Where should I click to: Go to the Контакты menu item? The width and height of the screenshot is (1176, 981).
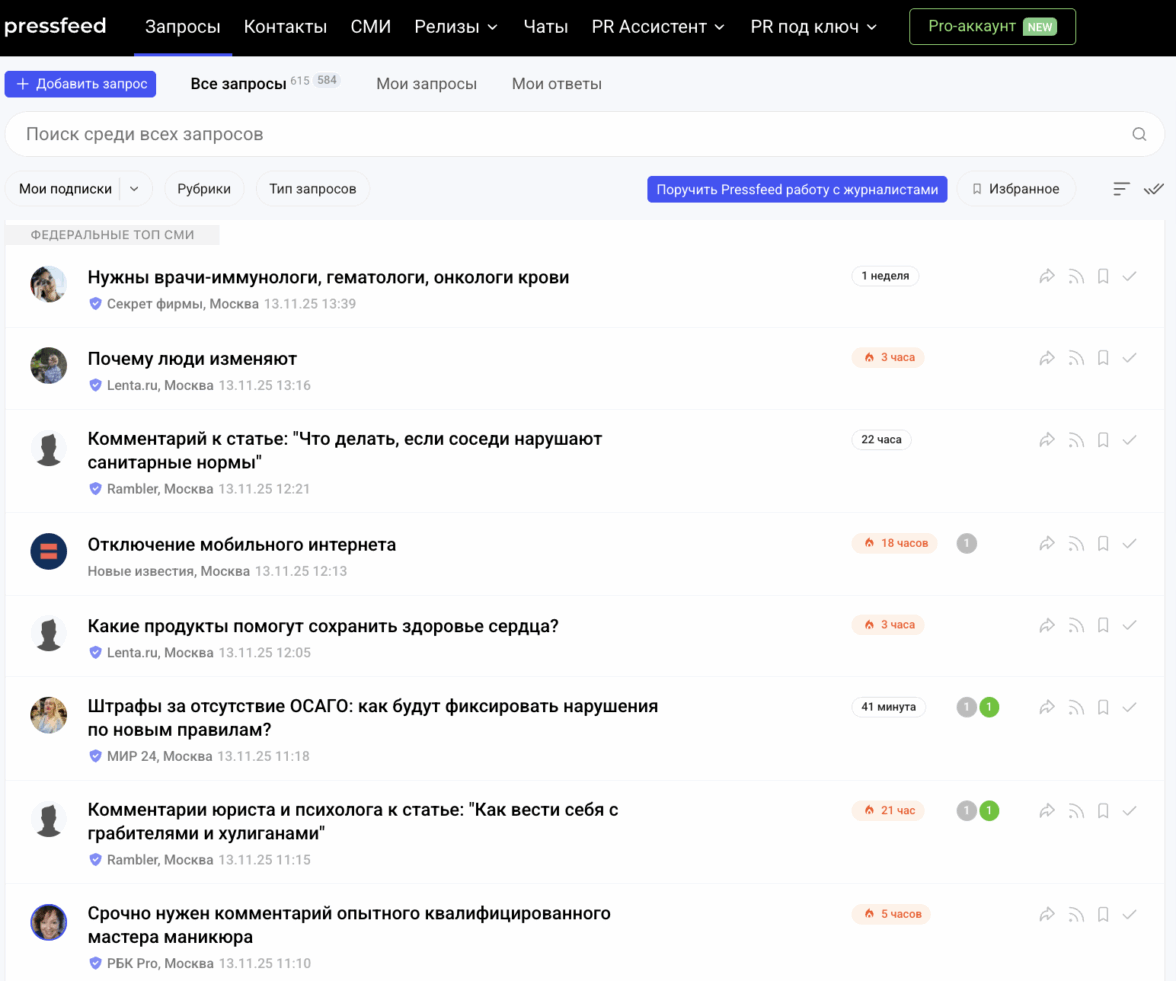285,27
